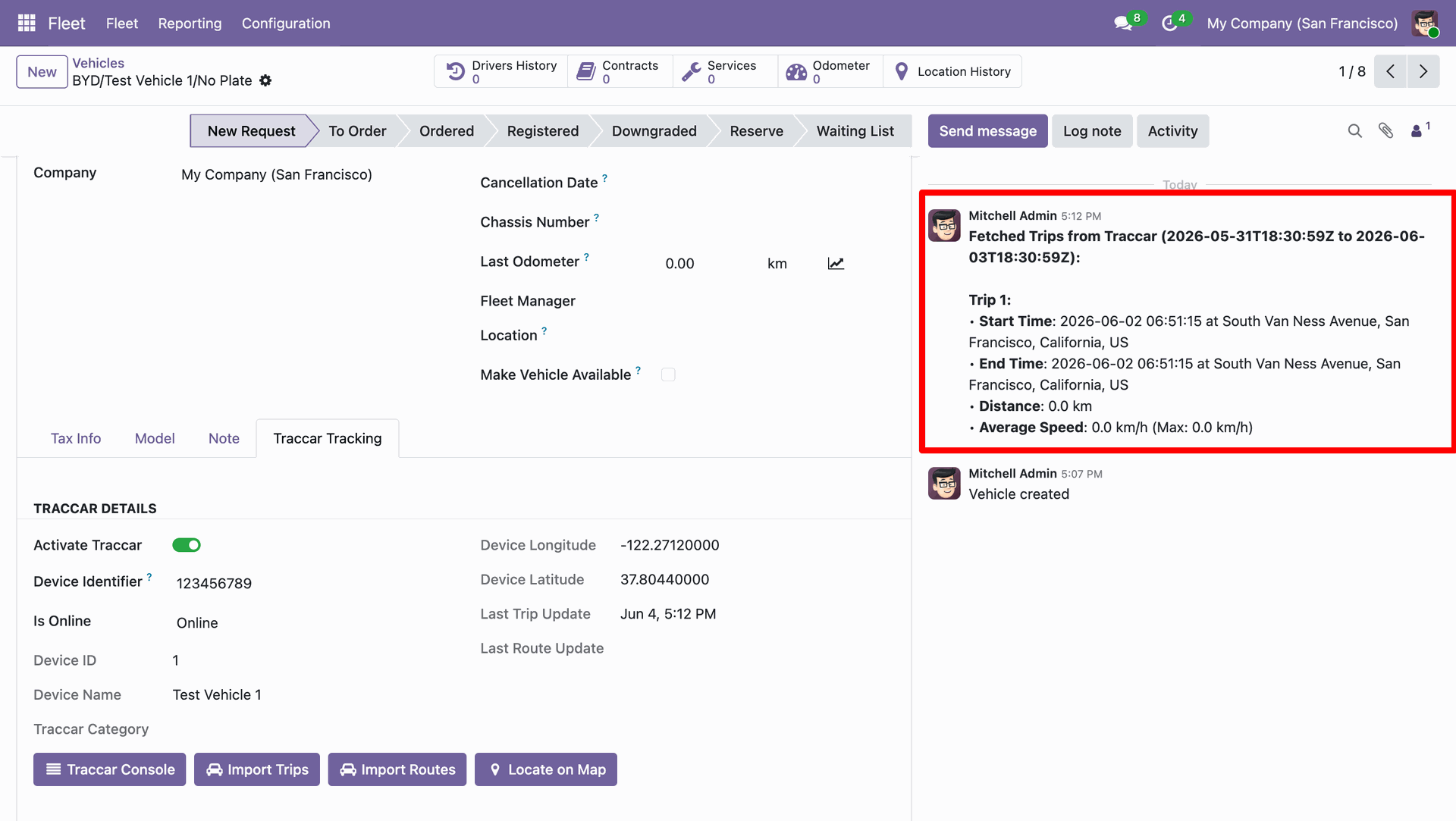Click the Activity button
This screenshot has height=821, width=1456.
click(1172, 131)
